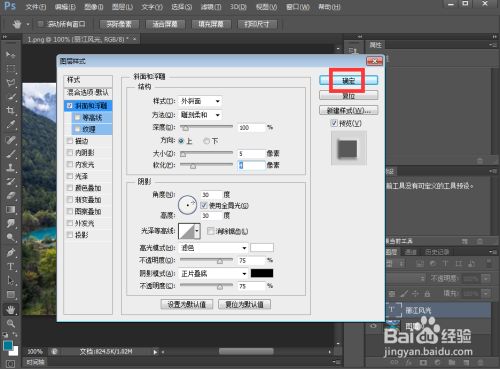Select the Rectangle shape tool
Screen dimensions: 500x369
tap(10, 295)
